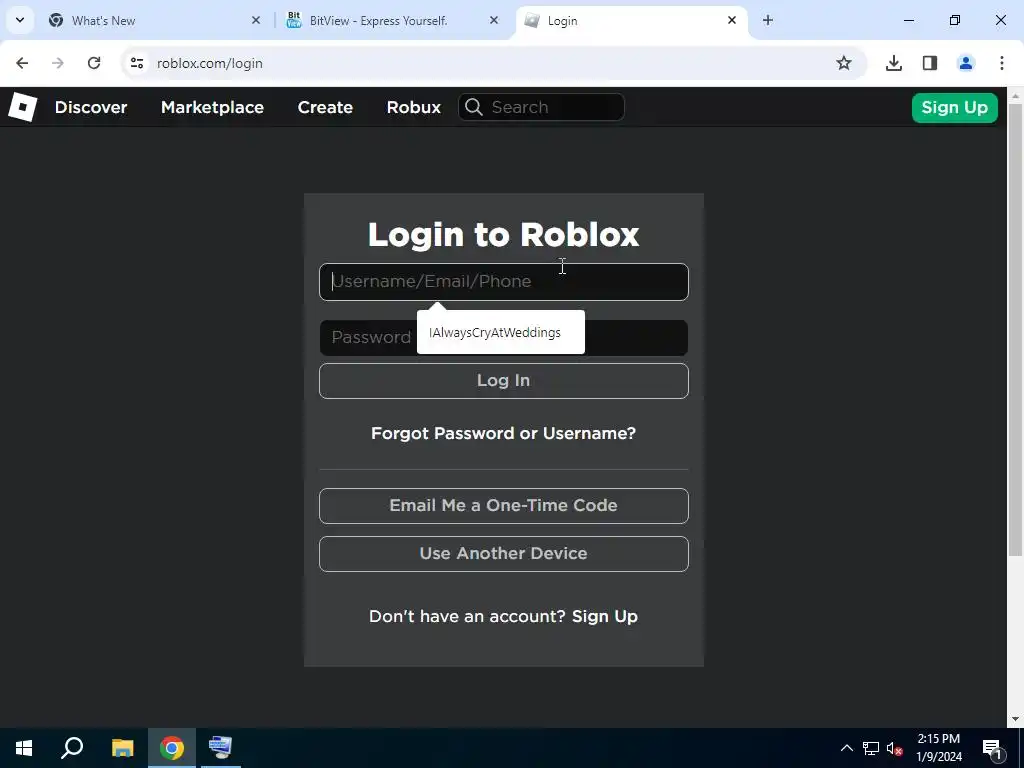
Task: Click the Roblox logo icon
Action: coord(23,107)
